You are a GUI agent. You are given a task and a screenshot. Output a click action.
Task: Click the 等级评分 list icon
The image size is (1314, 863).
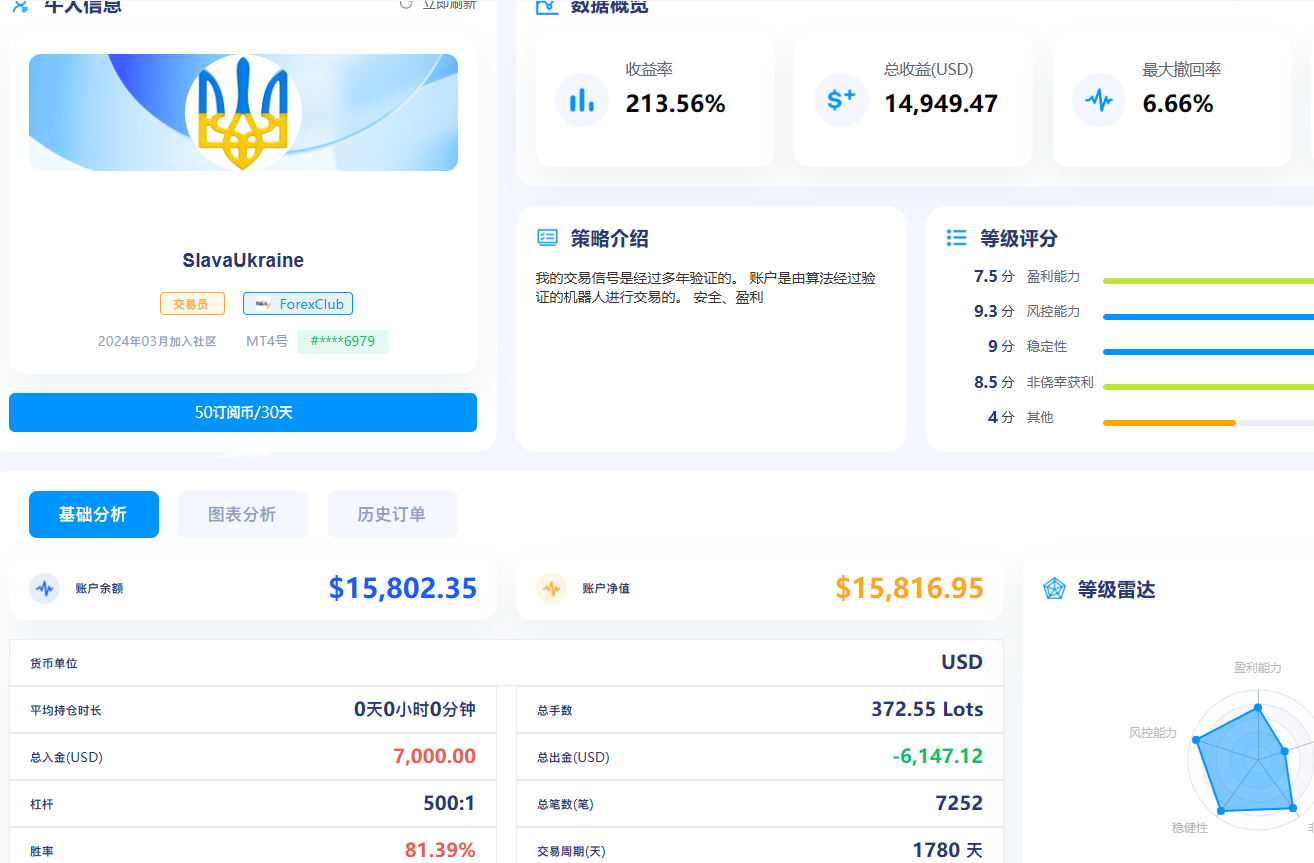pyautogui.click(x=957, y=238)
